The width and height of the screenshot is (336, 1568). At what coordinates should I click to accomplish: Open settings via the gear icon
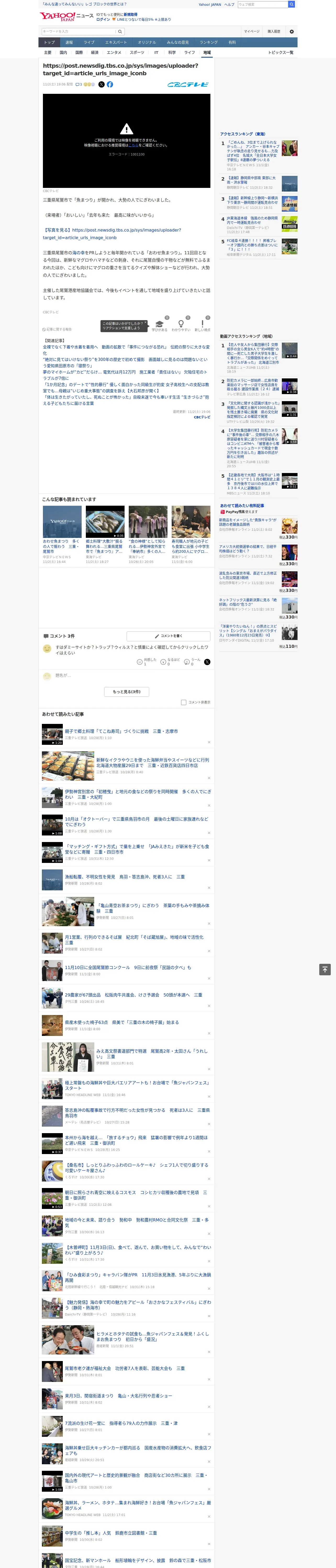click(292, 32)
